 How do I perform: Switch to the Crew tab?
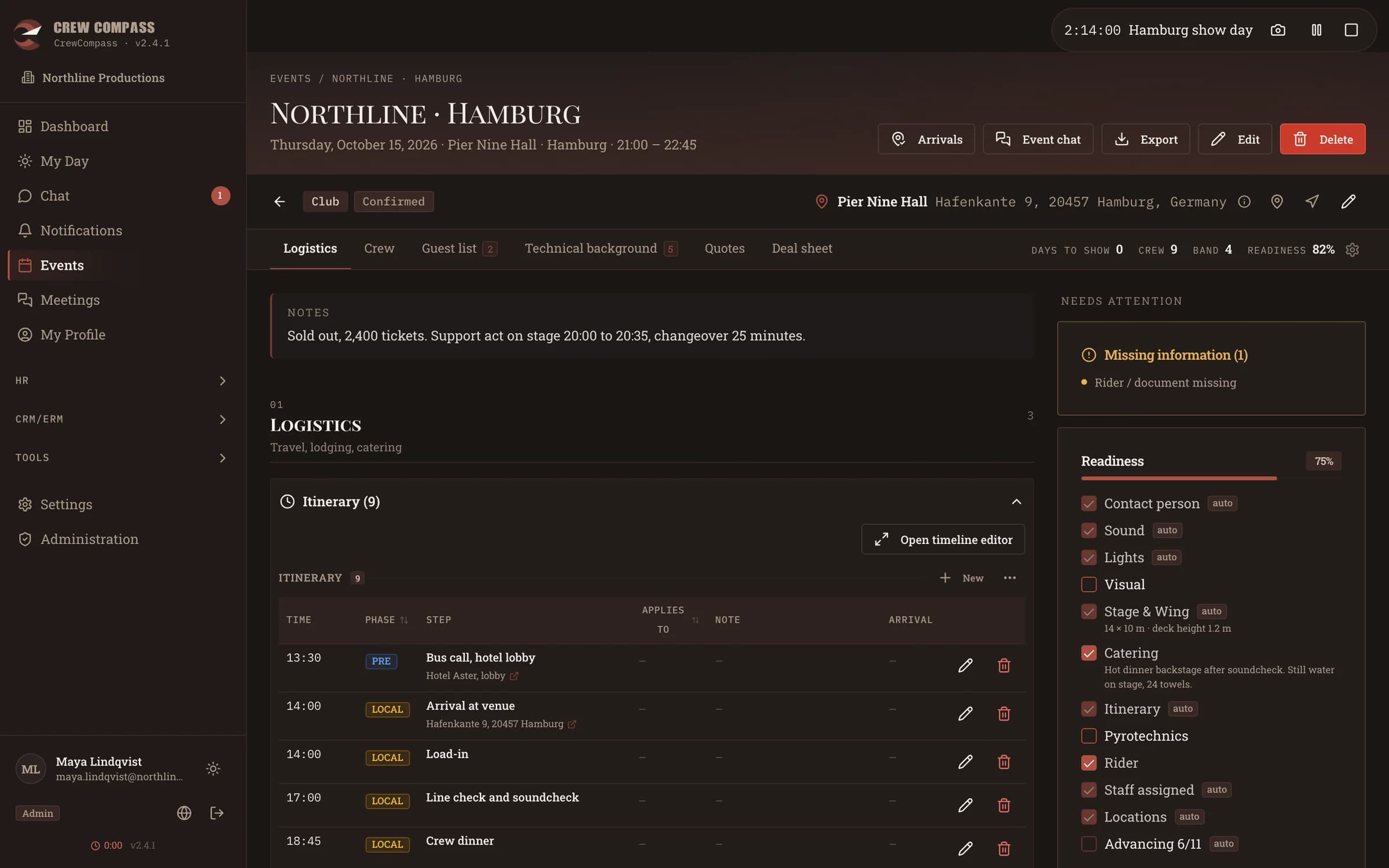(x=379, y=249)
